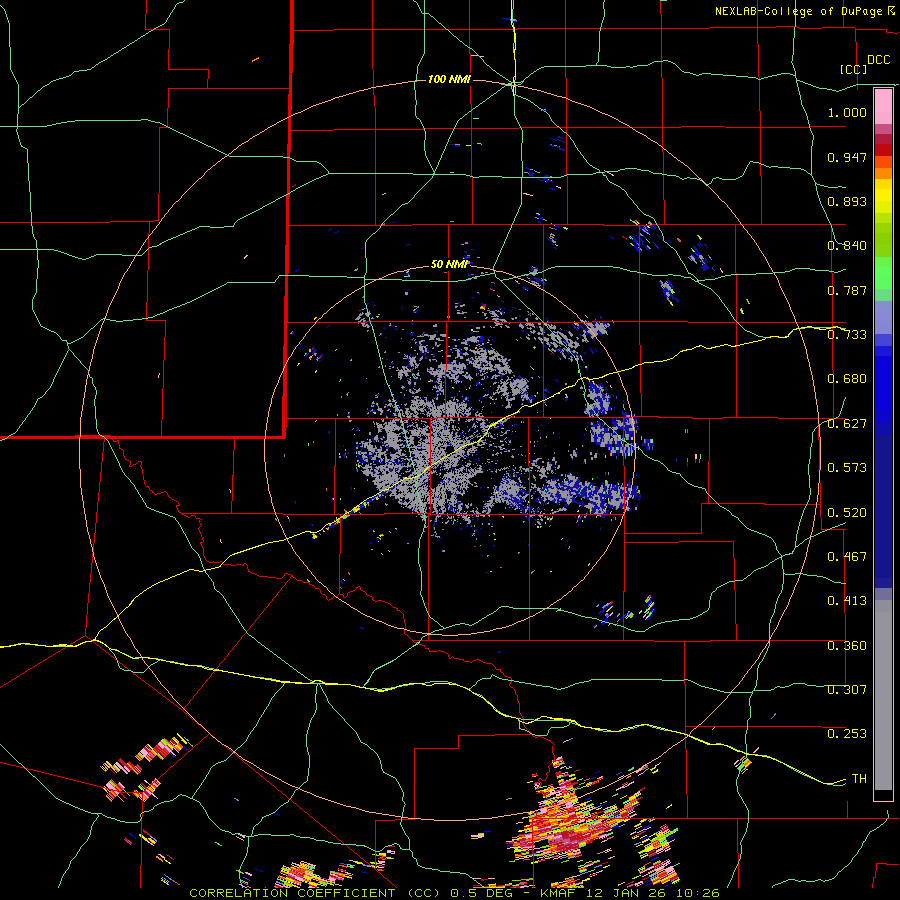
Task: Click the 0.520 scale value
Action: tap(847, 513)
